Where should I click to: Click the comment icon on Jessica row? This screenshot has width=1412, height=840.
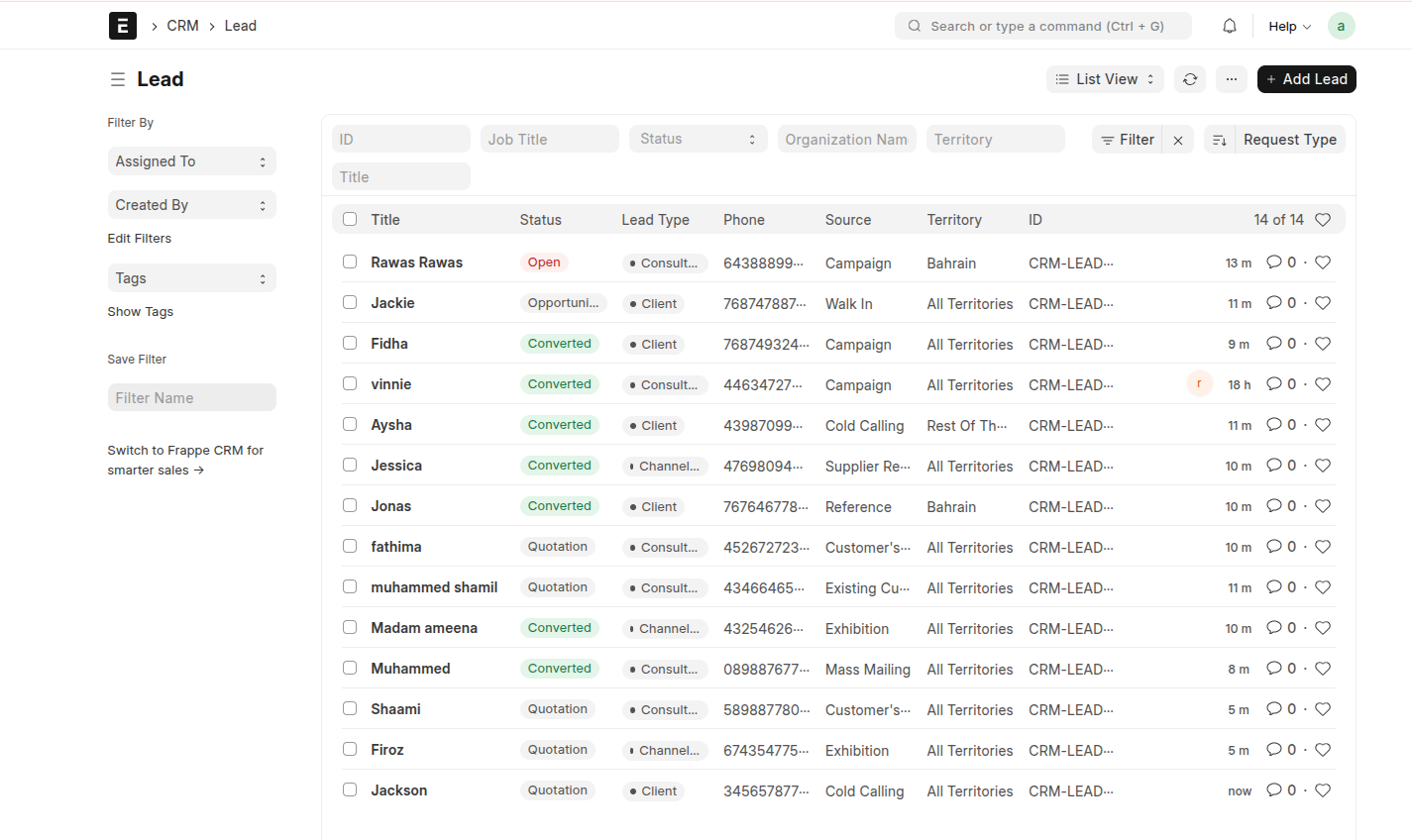pos(1274,466)
